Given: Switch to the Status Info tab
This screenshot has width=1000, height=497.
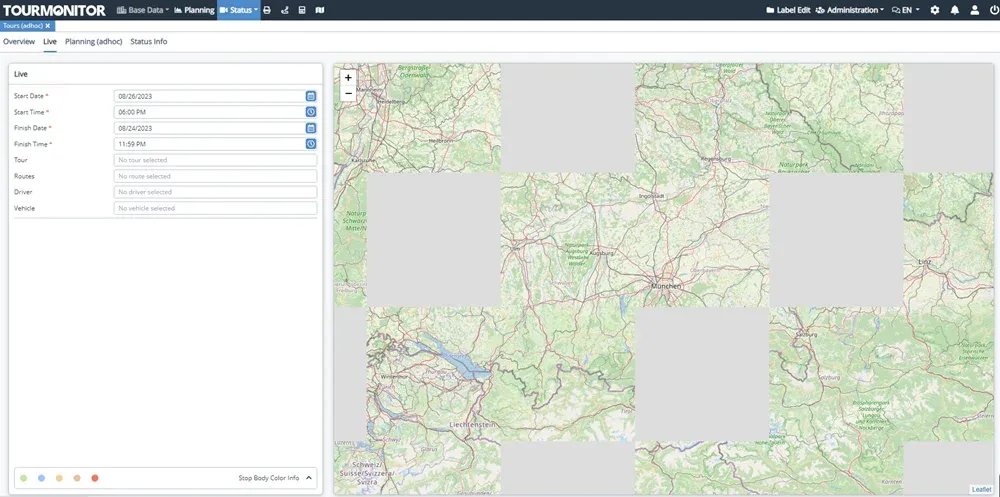Looking at the screenshot, I should [x=148, y=42].
